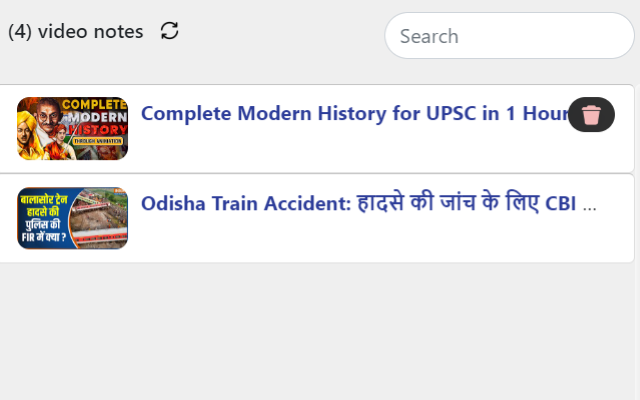The height and width of the screenshot is (400, 640).
Task: Click the trailing ellipsis of the Odisha title
Action: click(x=589, y=206)
